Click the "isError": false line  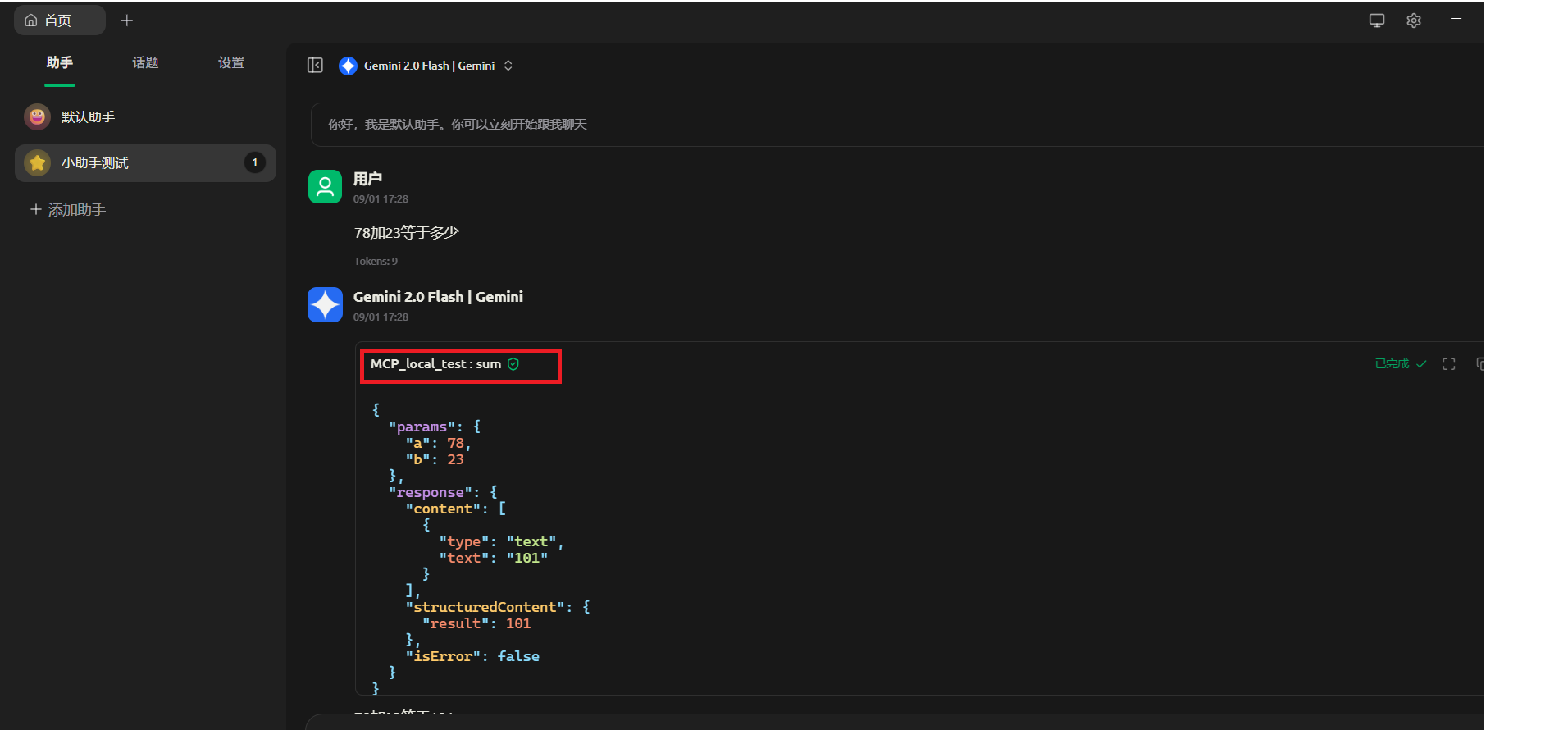[472, 656]
